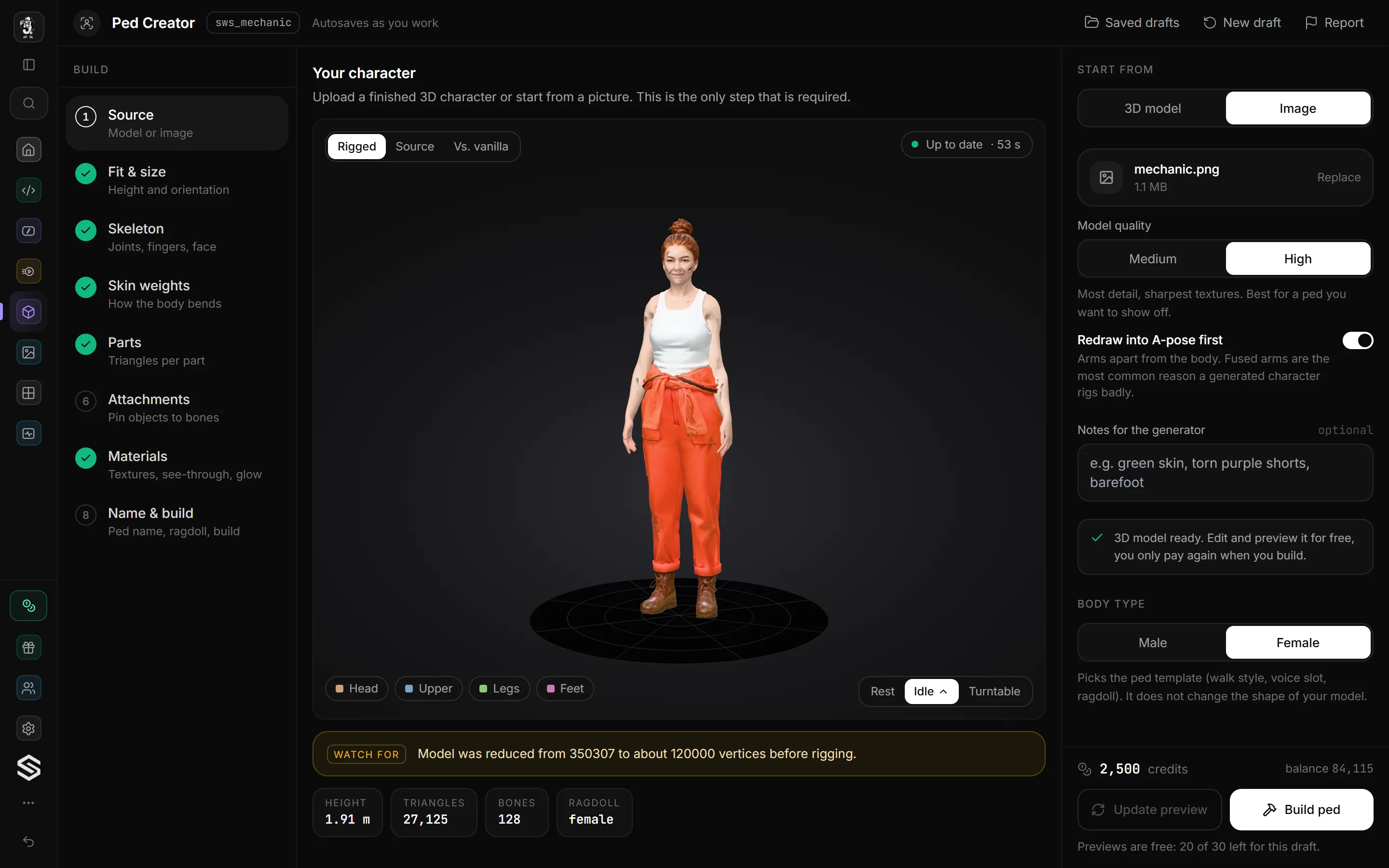Open the gift icon in the sidebar

pyautogui.click(x=29, y=648)
